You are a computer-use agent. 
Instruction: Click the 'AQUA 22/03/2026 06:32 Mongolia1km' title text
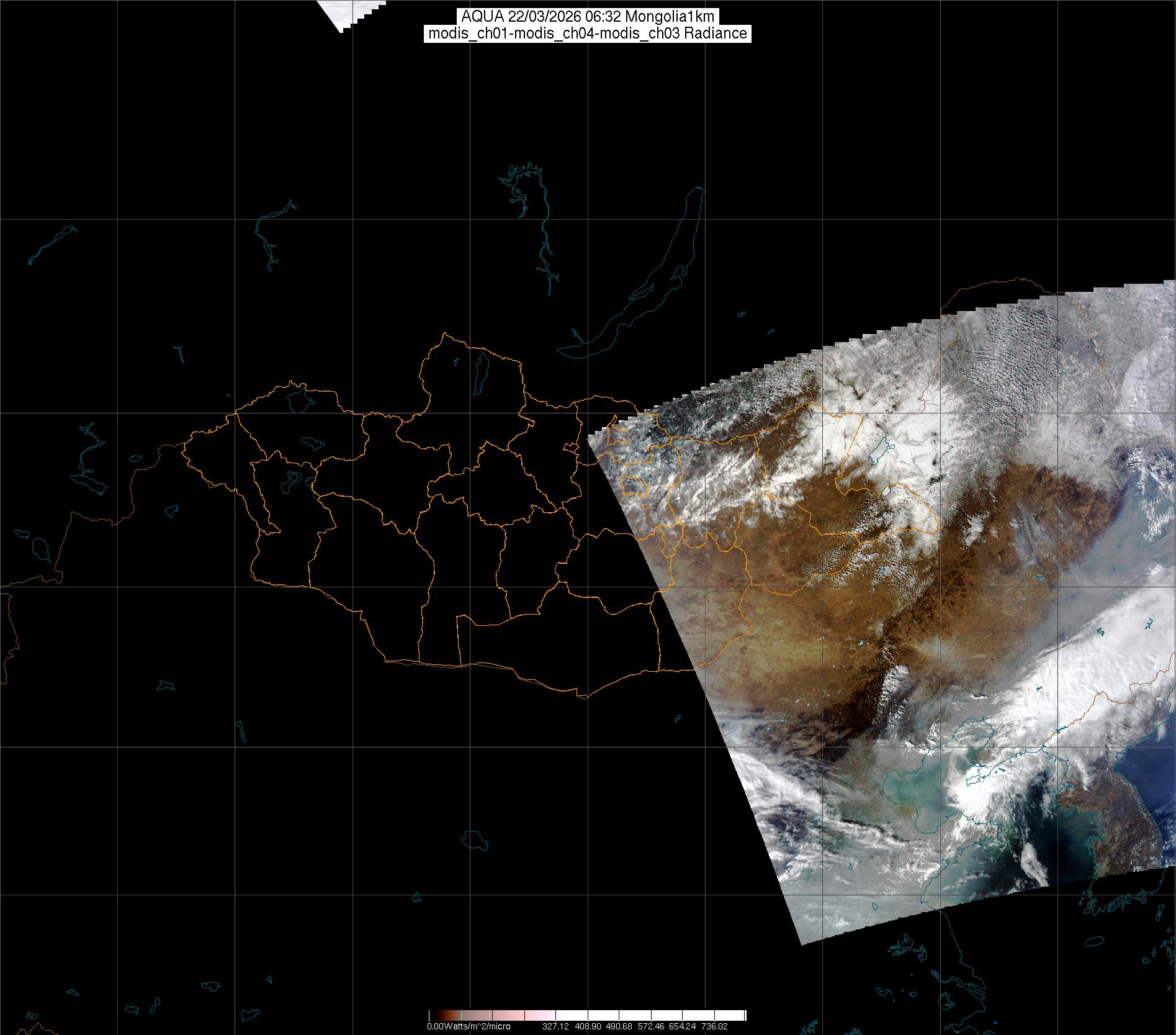point(588,17)
